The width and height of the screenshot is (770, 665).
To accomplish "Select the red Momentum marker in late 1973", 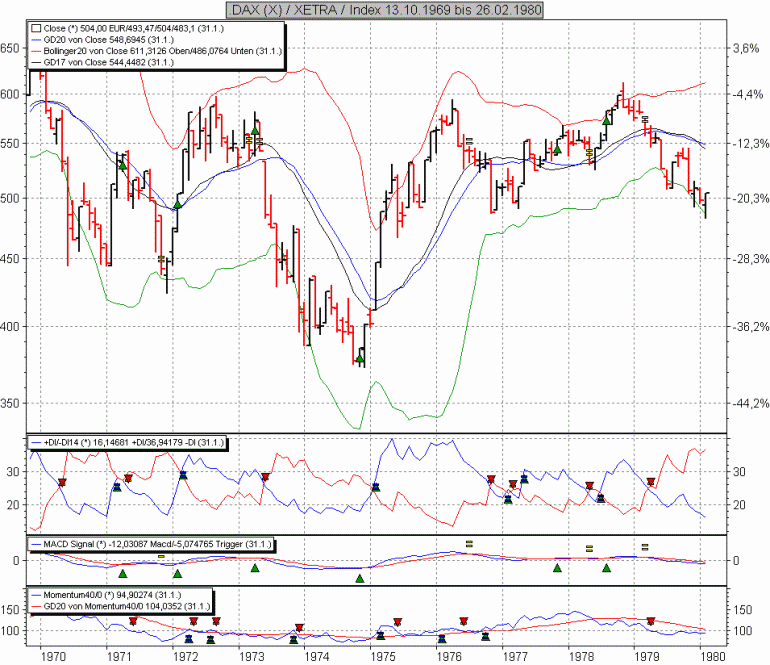I will point(299,628).
